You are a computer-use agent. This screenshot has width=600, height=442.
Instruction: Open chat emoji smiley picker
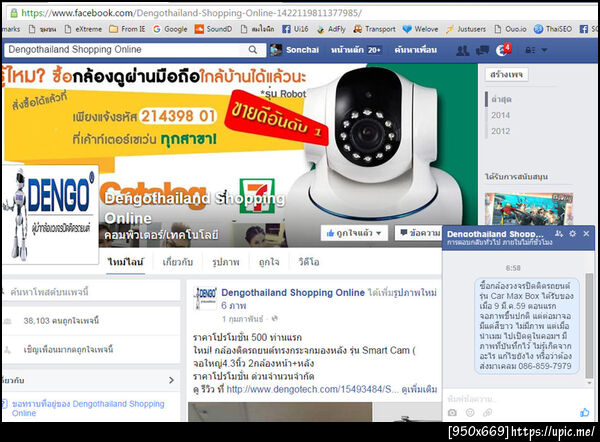(x=470, y=413)
